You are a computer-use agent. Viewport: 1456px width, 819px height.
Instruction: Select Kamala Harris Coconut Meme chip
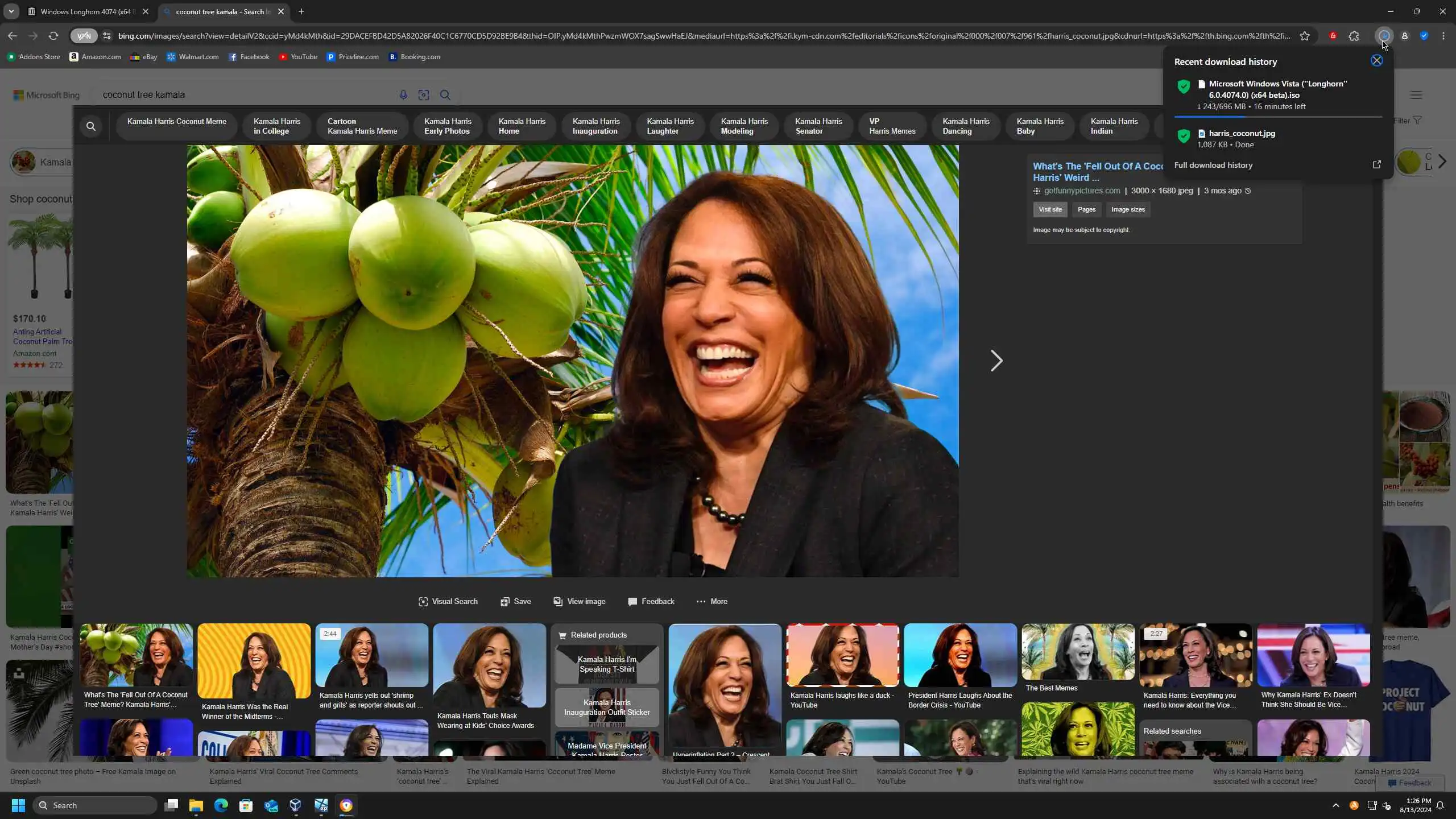coord(176,126)
